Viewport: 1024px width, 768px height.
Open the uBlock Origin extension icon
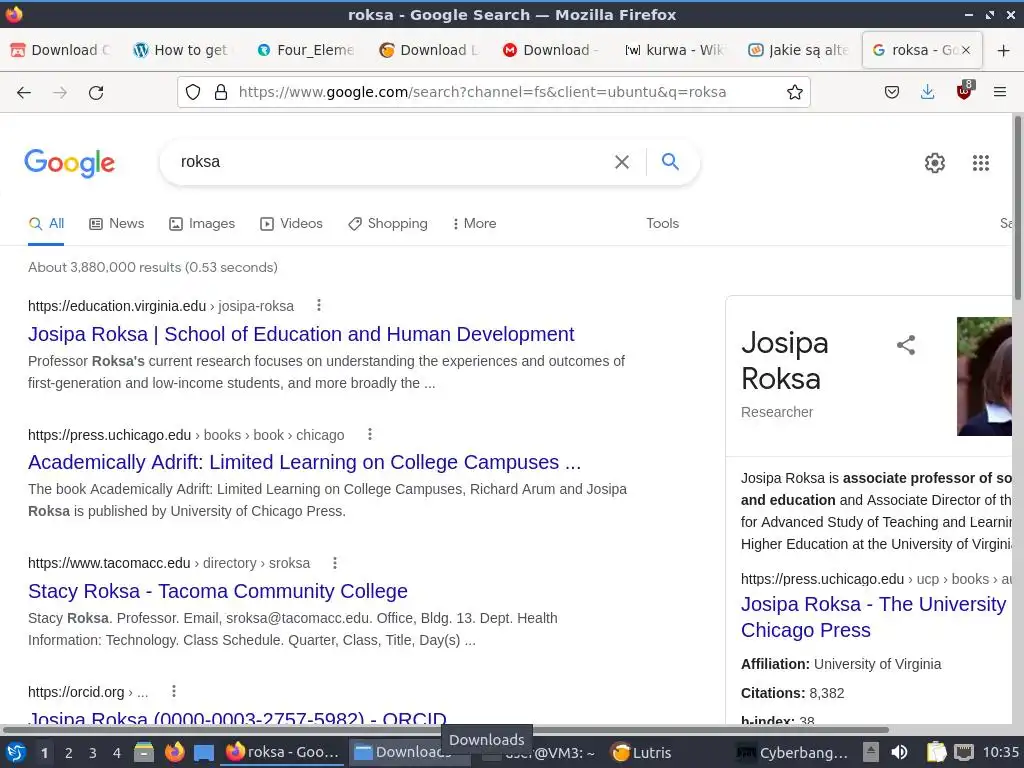coord(965,91)
